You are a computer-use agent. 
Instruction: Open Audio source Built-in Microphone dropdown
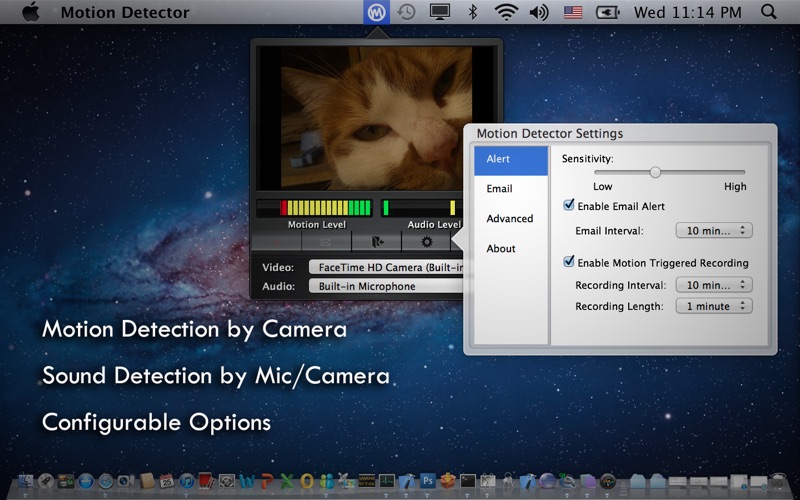386,286
